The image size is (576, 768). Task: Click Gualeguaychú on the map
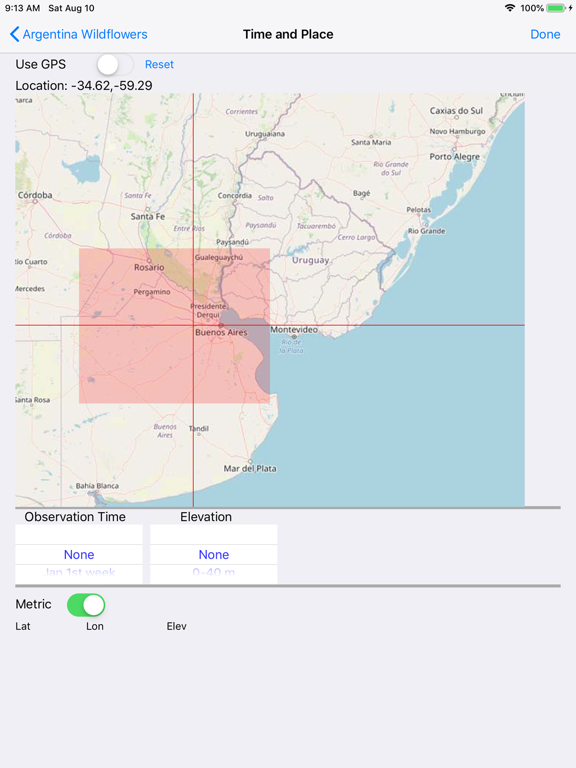pyautogui.click(x=218, y=257)
